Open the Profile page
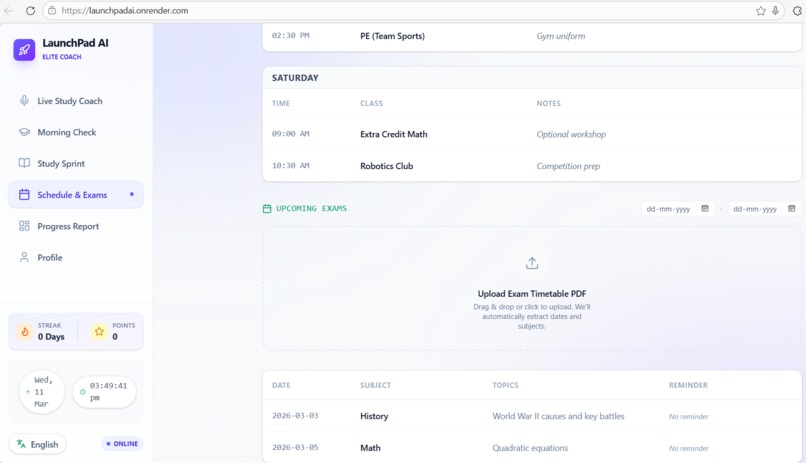The height and width of the screenshot is (463, 806). pyautogui.click(x=76, y=257)
